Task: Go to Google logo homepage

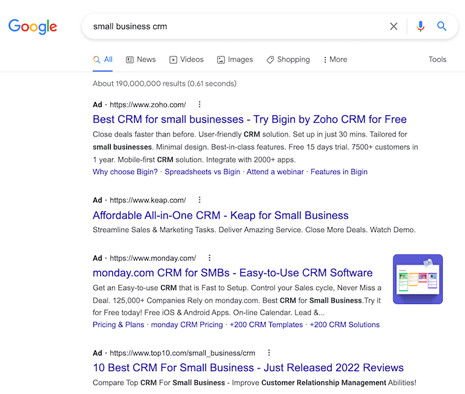Action: coord(33,27)
